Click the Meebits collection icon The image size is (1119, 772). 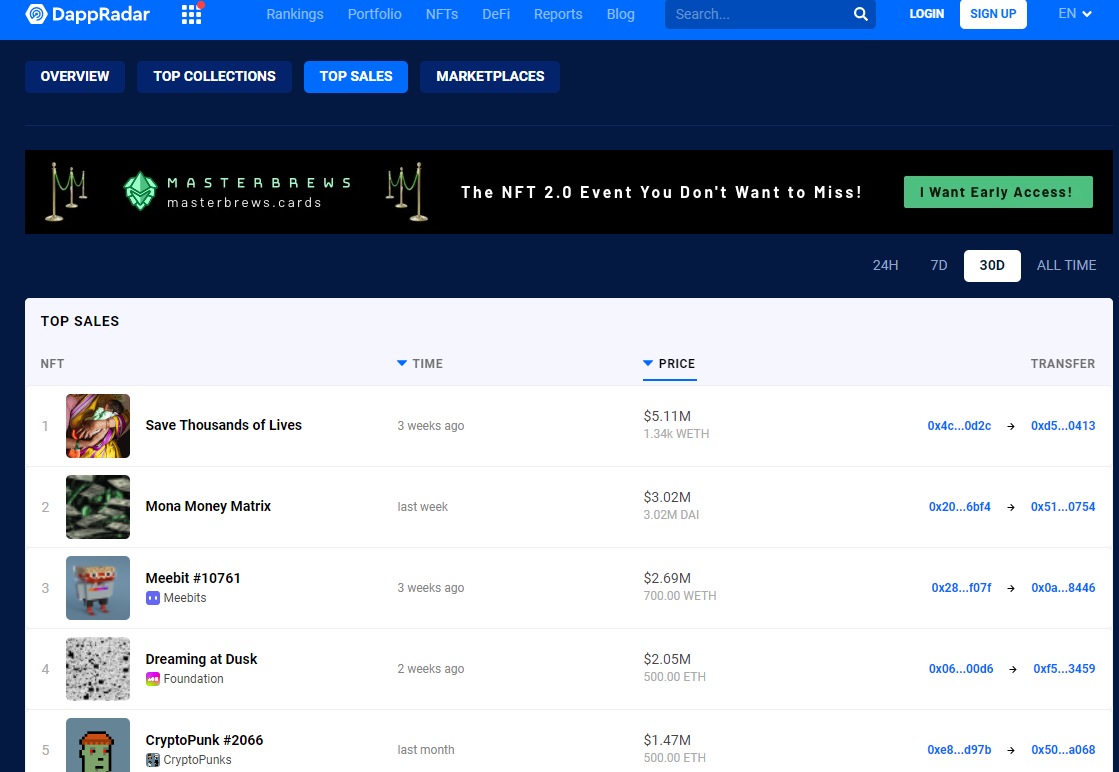pyautogui.click(x=153, y=598)
